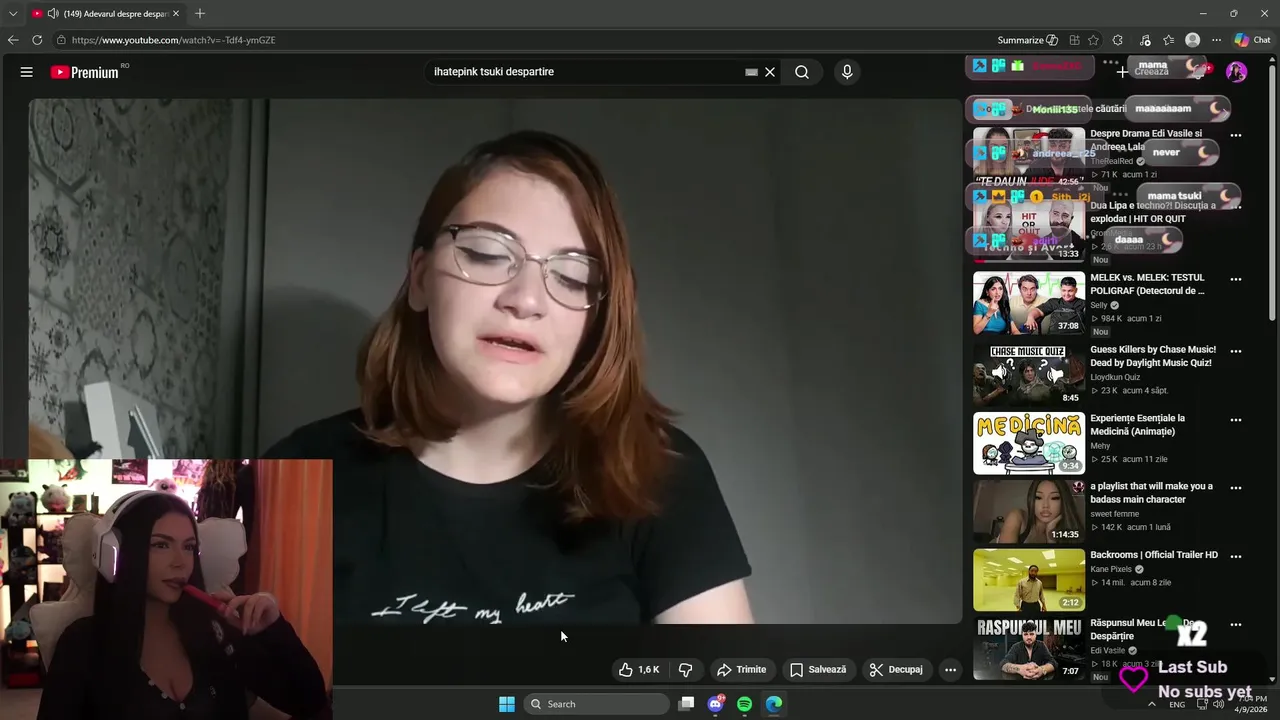Image resolution: width=1280 pixels, height=720 pixels.
Task: Visit the Lloydkun Quiz channel
Action: [1115, 377]
